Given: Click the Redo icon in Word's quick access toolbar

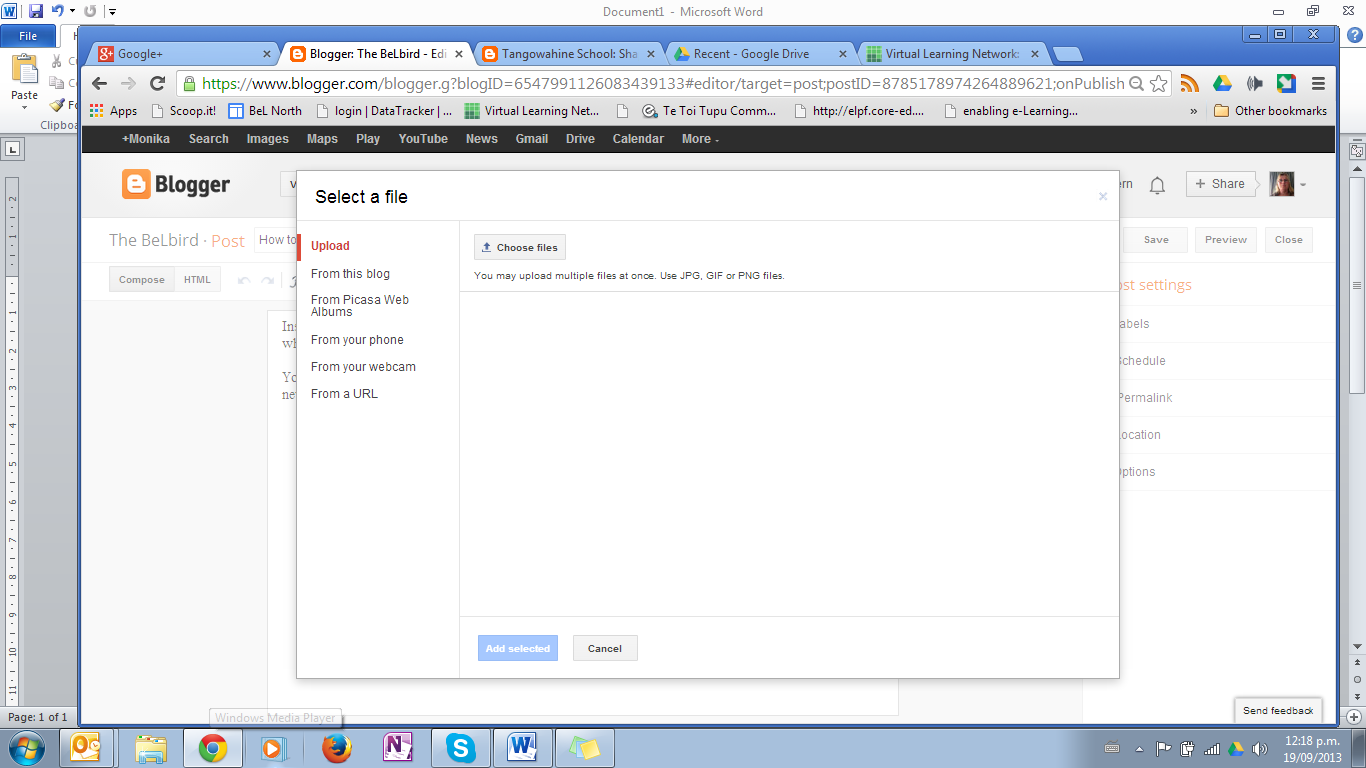Looking at the screenshot, I should (x=90, y=11).
